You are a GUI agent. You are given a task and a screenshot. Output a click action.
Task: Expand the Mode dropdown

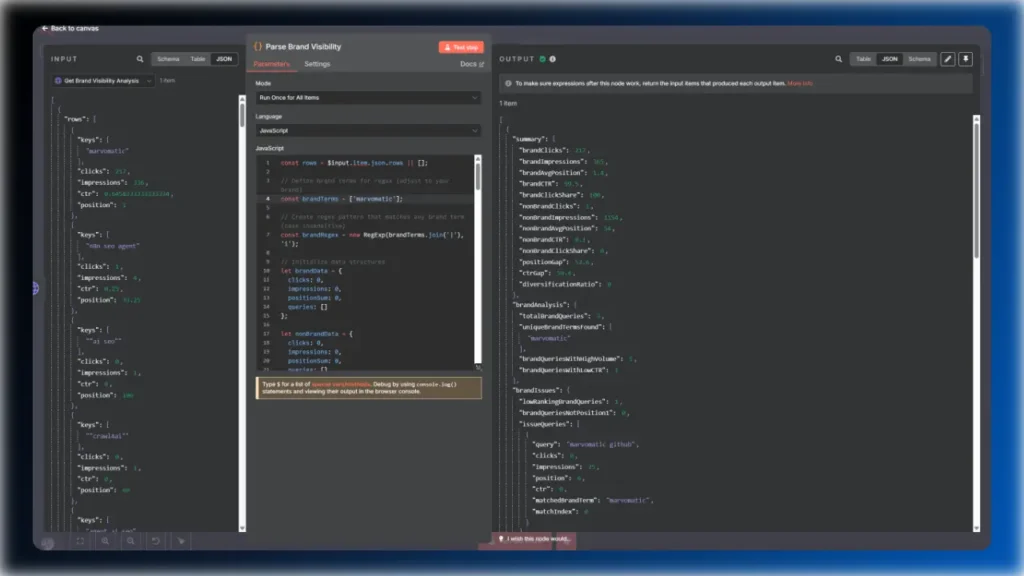tap(368, 97)
